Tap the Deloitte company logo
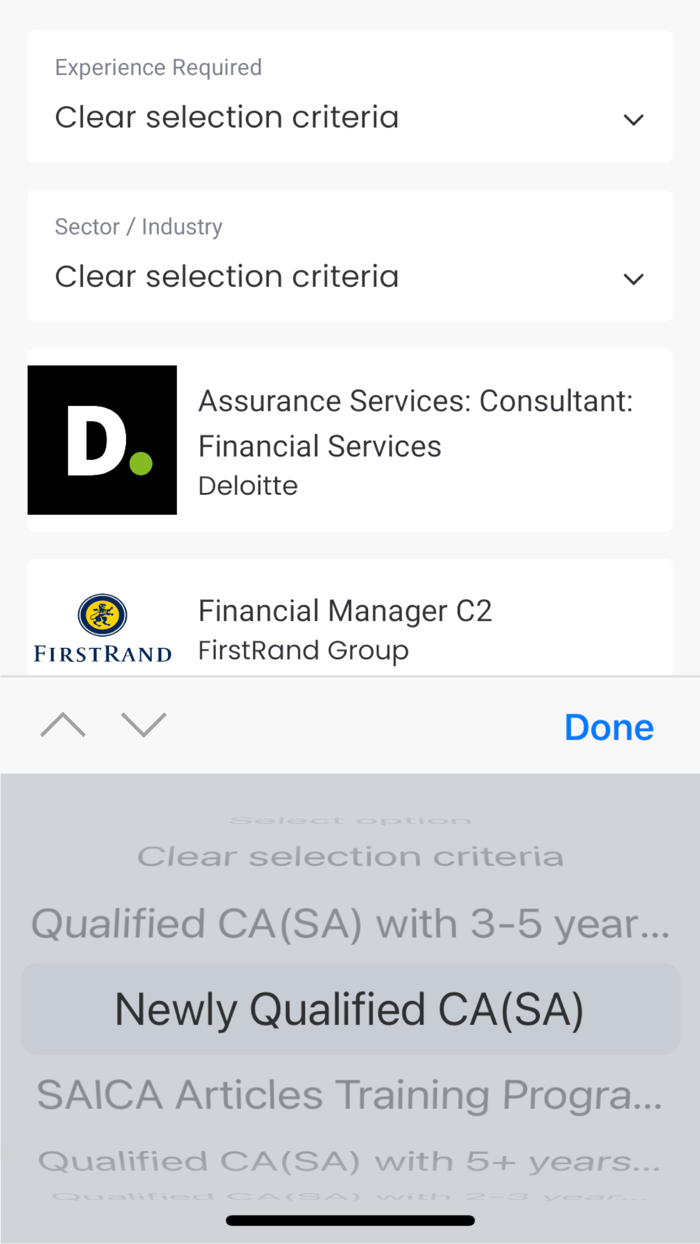The width and height of the screenshot is (700, 1244). click(x=101, y=439)
